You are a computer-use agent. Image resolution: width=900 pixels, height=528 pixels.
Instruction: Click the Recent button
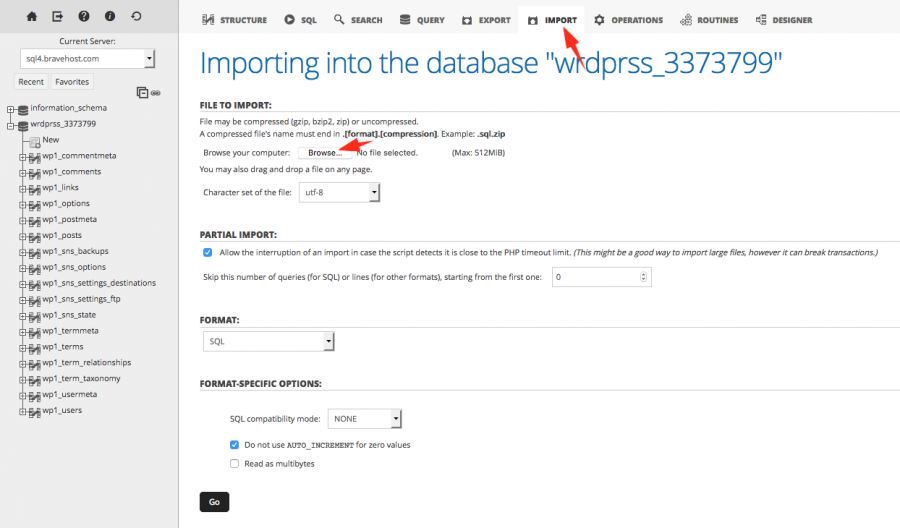(x=31, y=81)
